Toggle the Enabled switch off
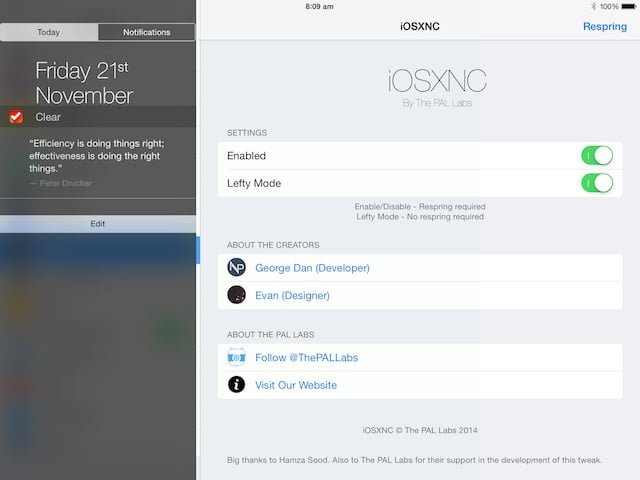640x480 pixels. 597,156
